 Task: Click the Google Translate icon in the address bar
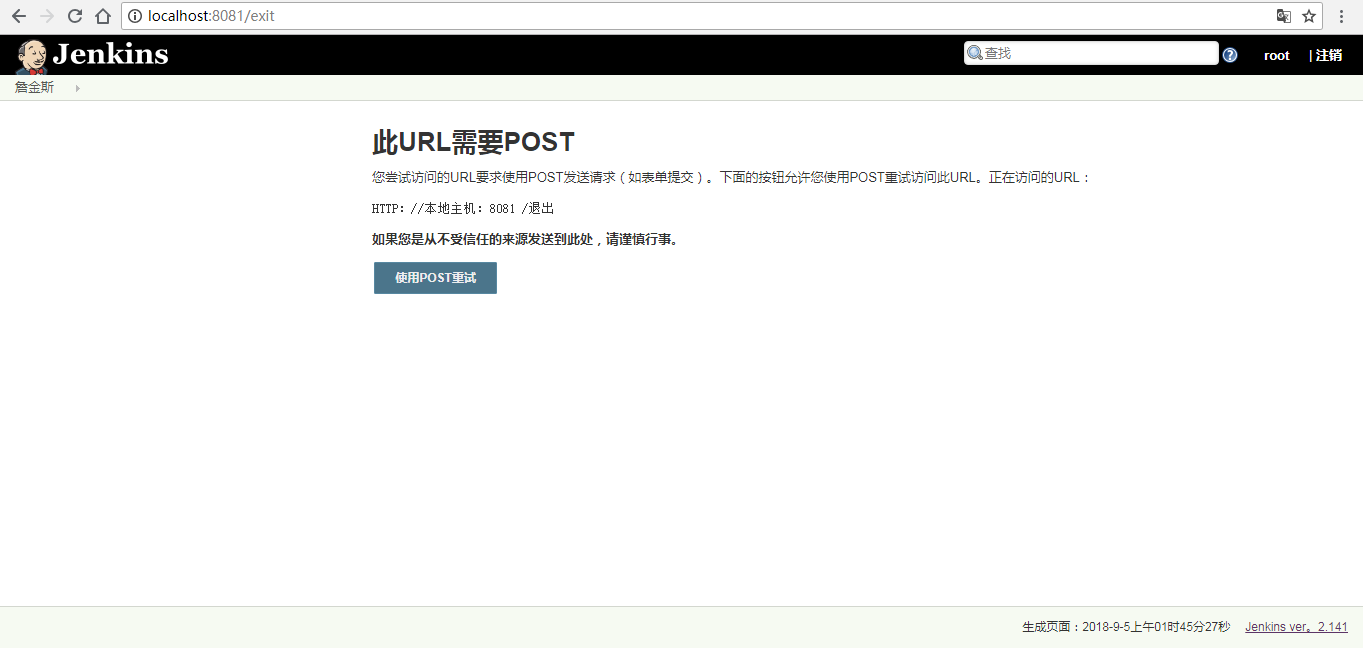coord(1283,16)
